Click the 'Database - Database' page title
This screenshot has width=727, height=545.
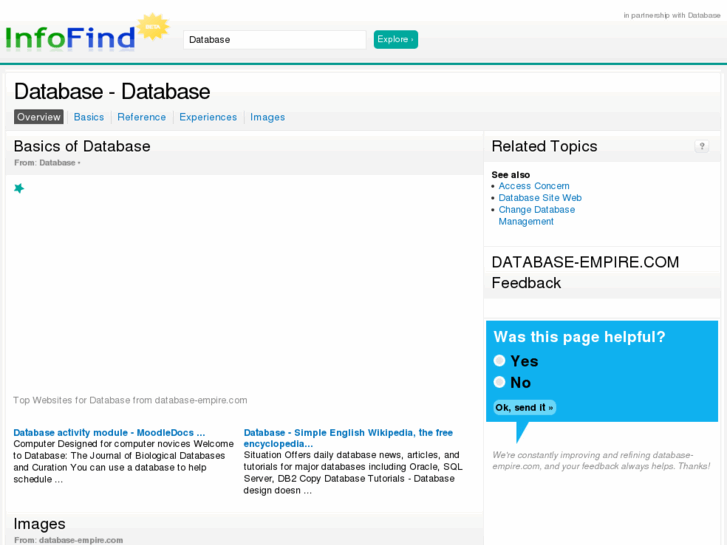coord(112,91)
